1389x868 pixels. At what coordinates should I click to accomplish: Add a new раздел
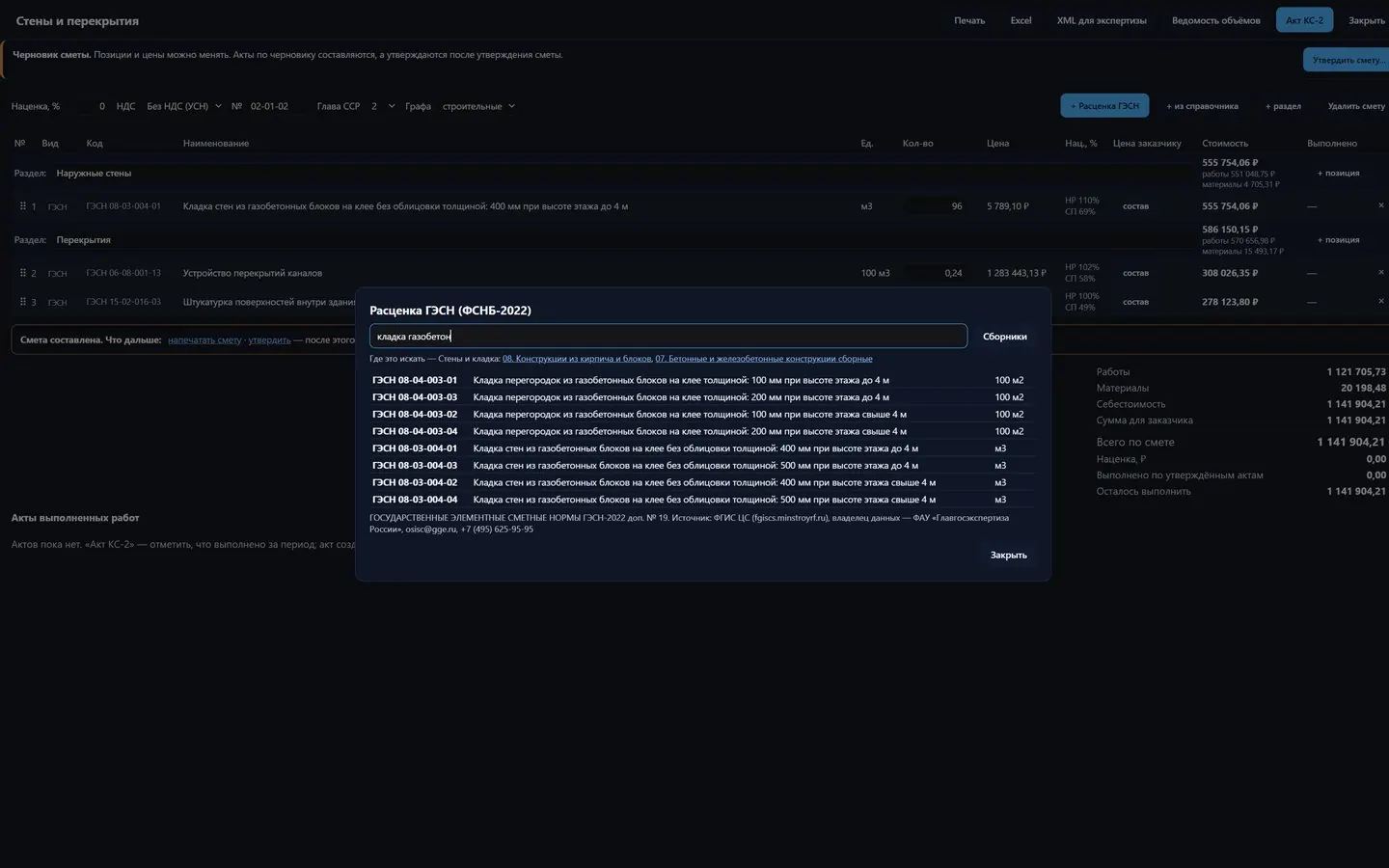coord(1283,106)
